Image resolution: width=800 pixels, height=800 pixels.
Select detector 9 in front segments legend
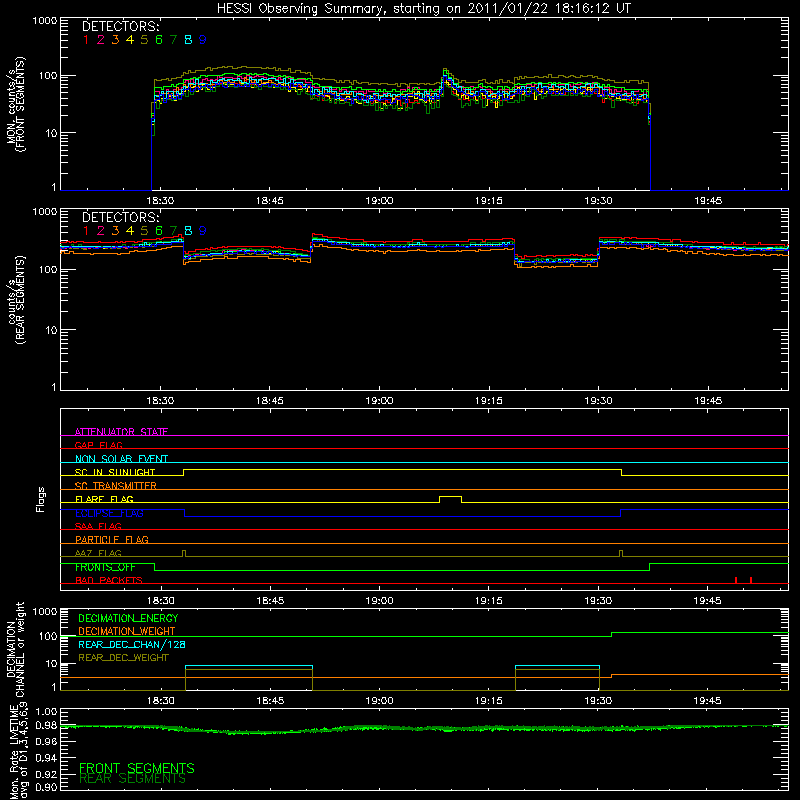(x=203, y=40)
